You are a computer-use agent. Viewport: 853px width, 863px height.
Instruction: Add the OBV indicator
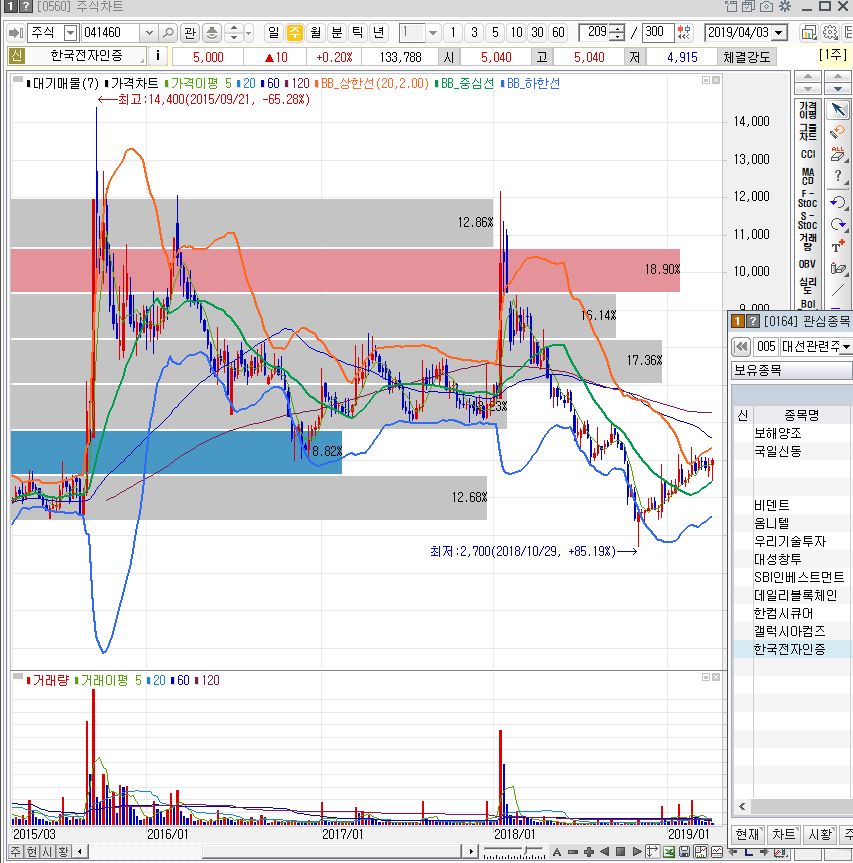(807, 264)
